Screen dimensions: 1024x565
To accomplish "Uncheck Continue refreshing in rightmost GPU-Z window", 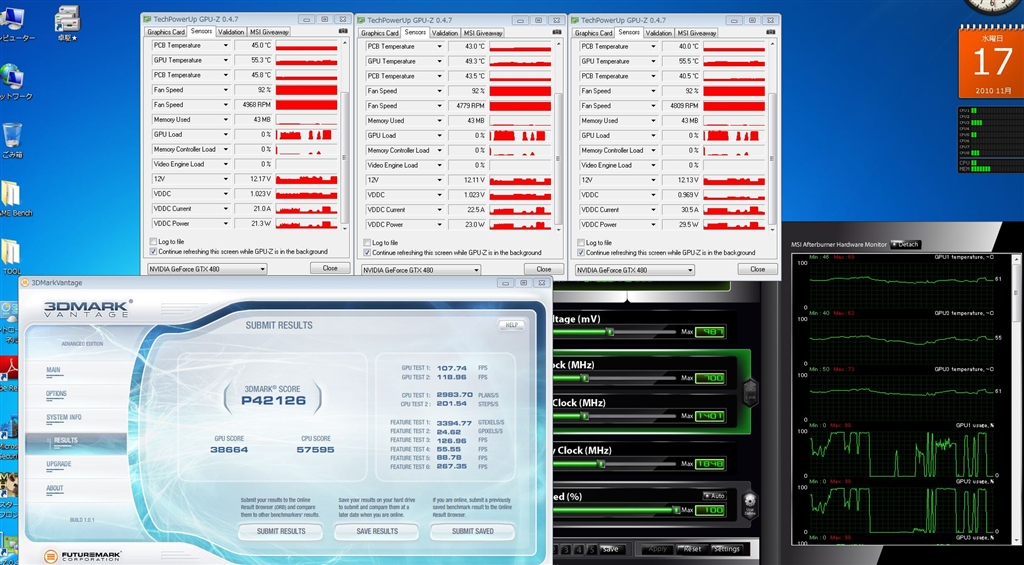I will 581,253.
